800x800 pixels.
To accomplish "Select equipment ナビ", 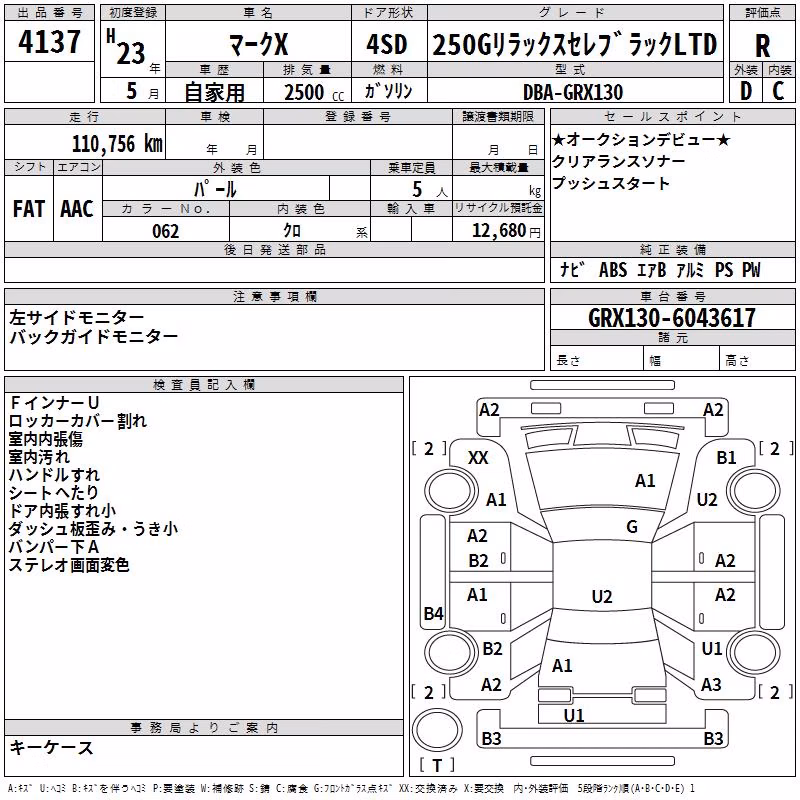I will (573, 269).
